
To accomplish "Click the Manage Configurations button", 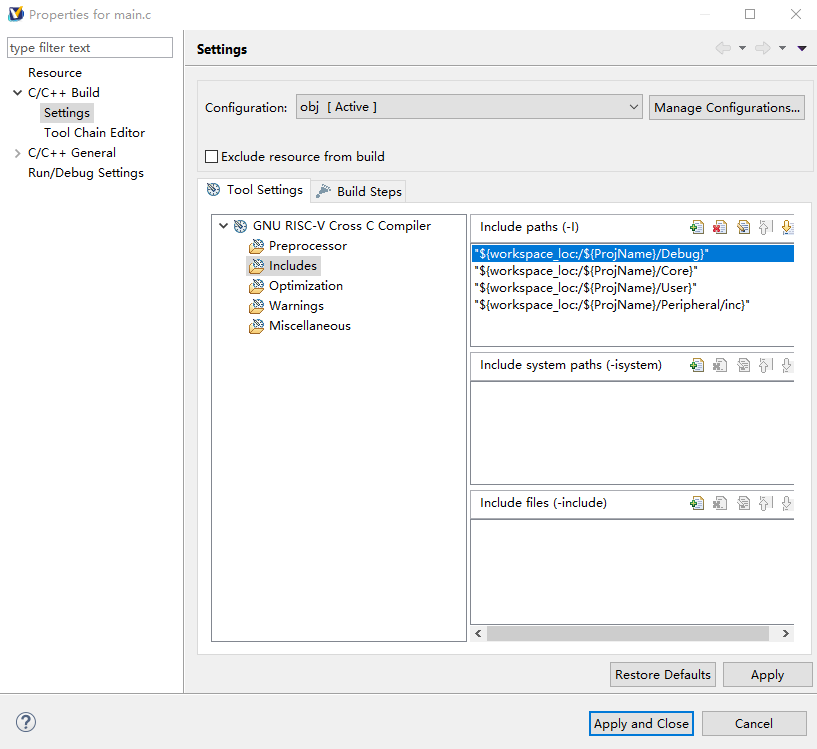I will [727, 107].
